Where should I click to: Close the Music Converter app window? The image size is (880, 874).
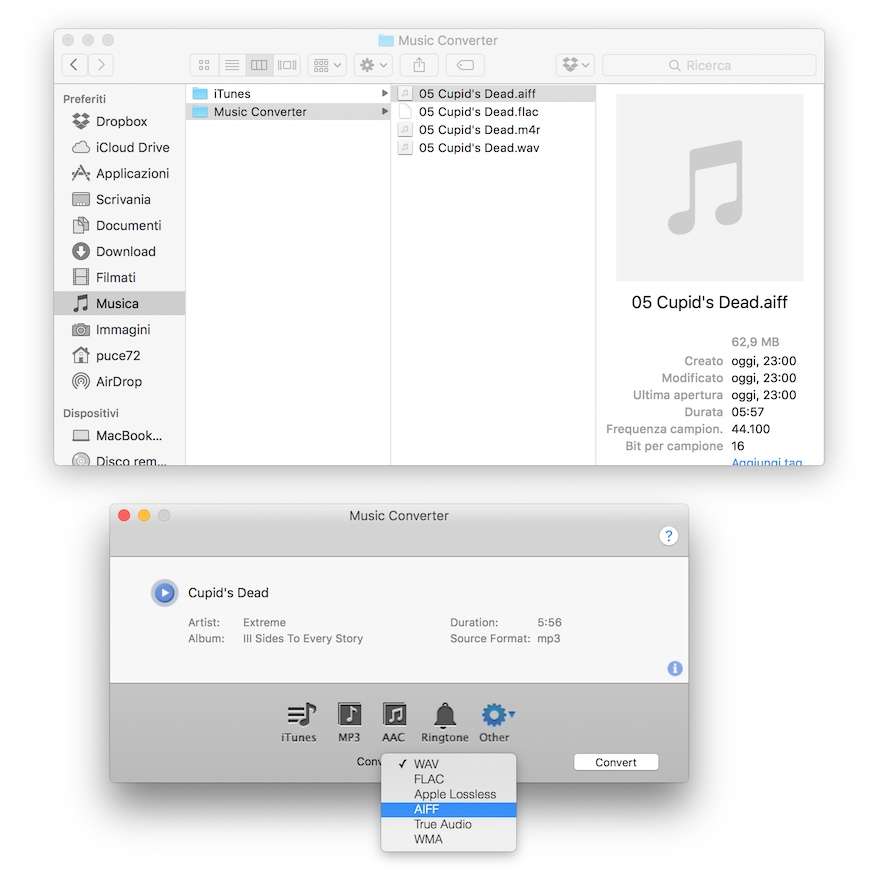click(124, 515)
